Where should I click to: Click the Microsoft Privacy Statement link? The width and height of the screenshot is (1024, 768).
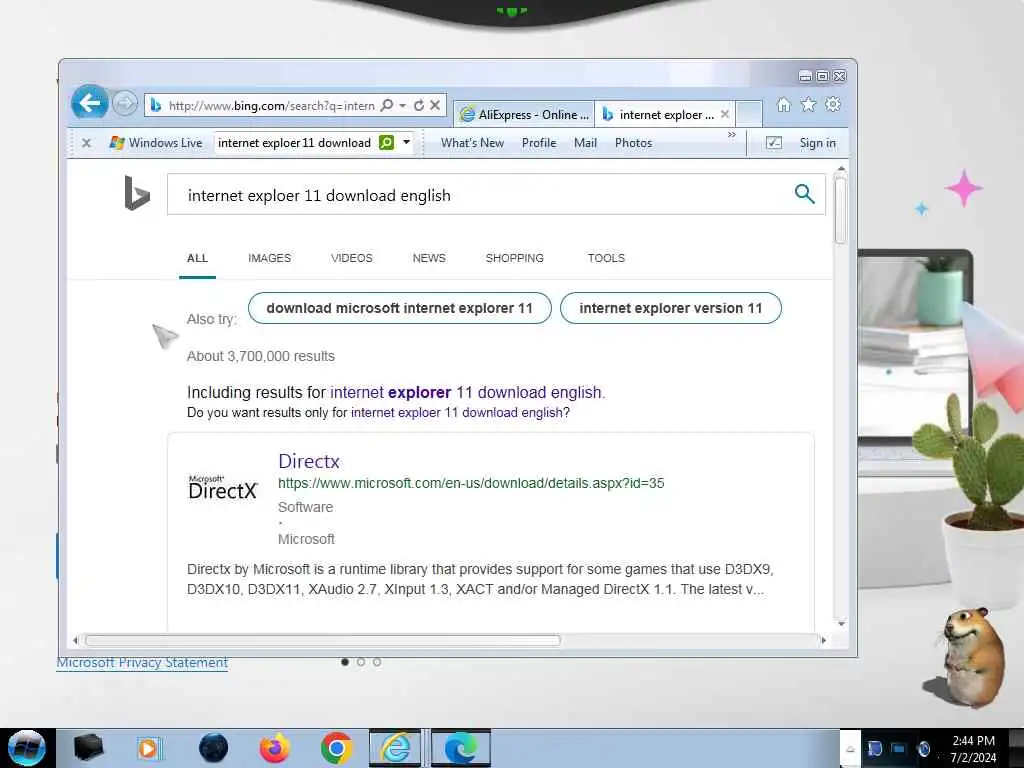click(142, 663)
